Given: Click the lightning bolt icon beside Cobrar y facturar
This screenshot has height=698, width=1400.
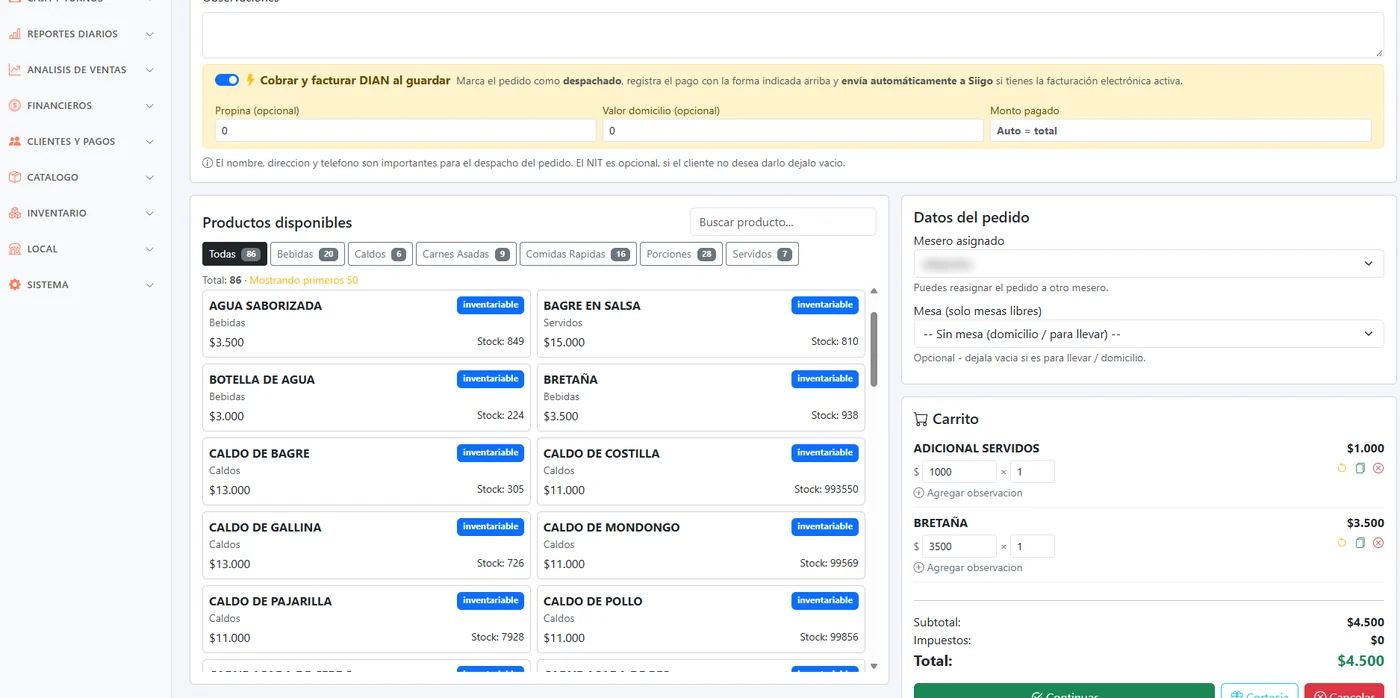Looking at the screenshot, I should pos(250,80).
